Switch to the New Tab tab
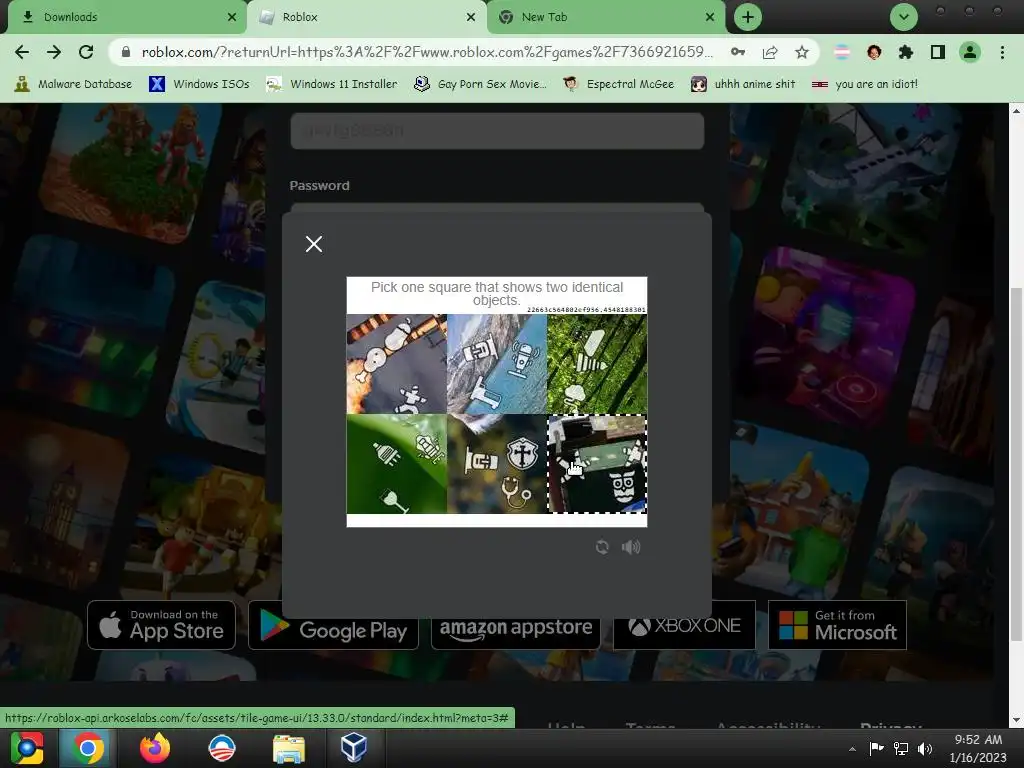Viewport: 1024px width, 768px height. click(x=606, y=17)
